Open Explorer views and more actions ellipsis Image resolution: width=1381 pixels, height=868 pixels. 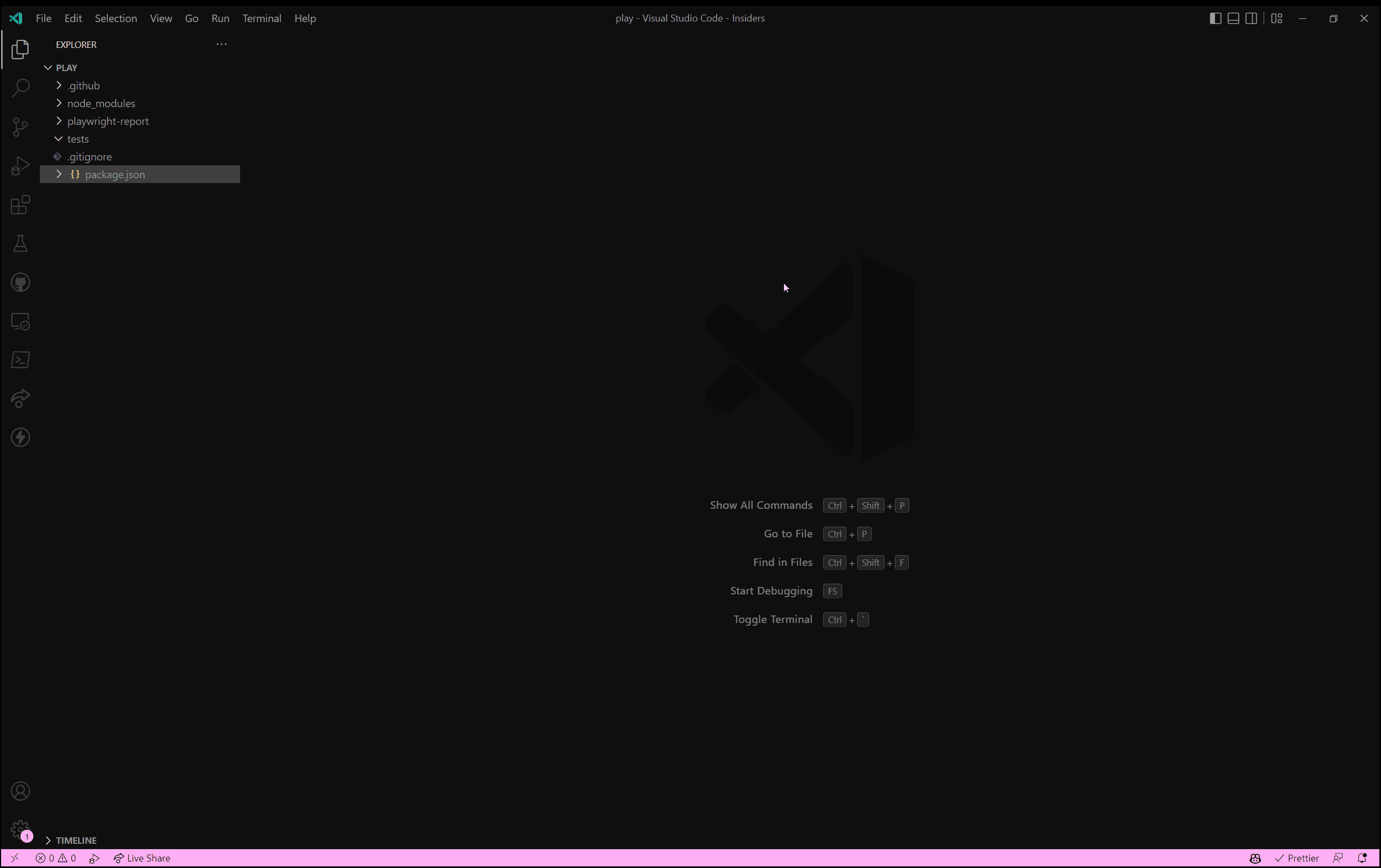pyautogui.click(x=221, y=44)
